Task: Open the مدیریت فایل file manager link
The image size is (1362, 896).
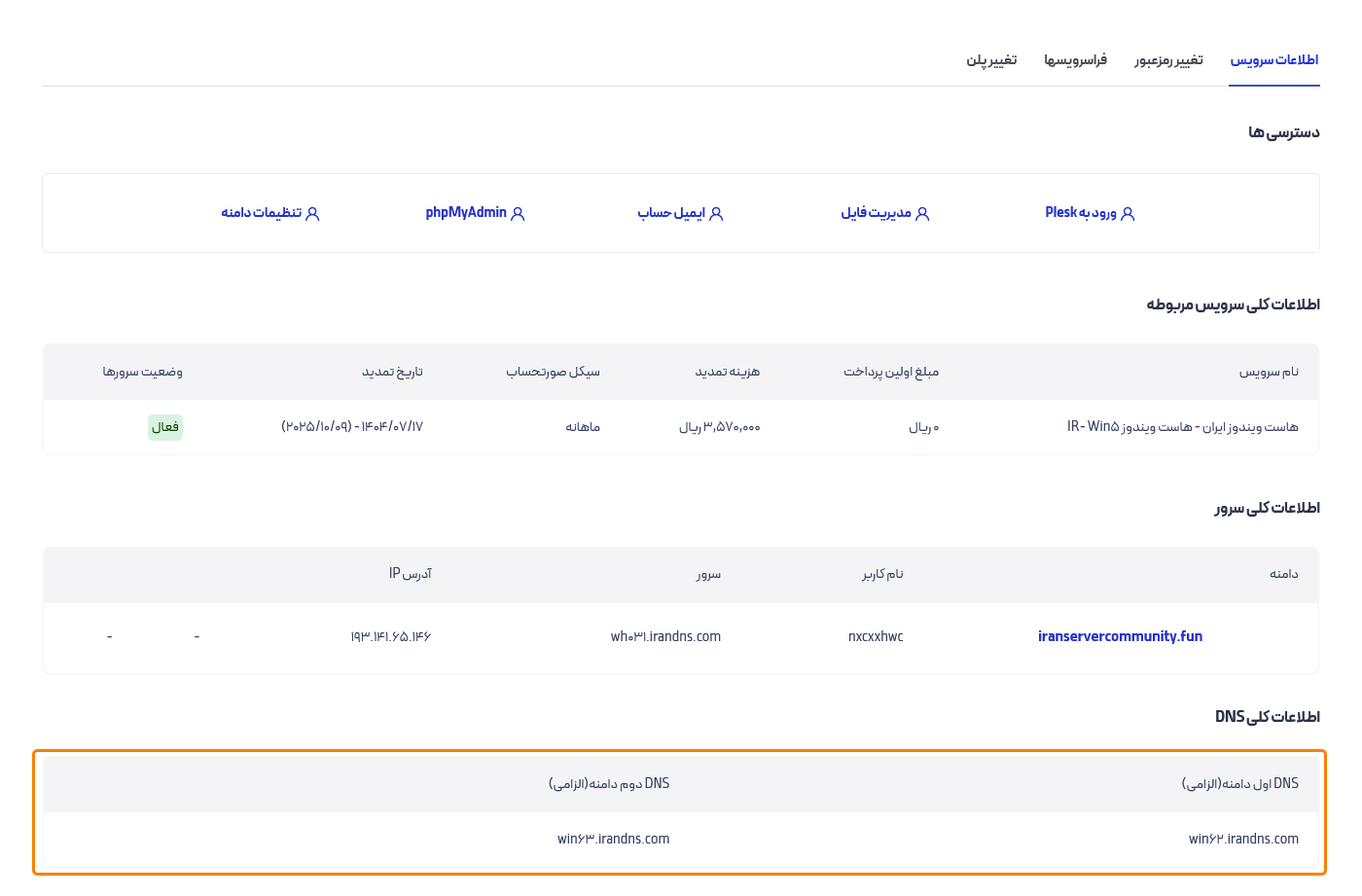Action: coord(877,212)
